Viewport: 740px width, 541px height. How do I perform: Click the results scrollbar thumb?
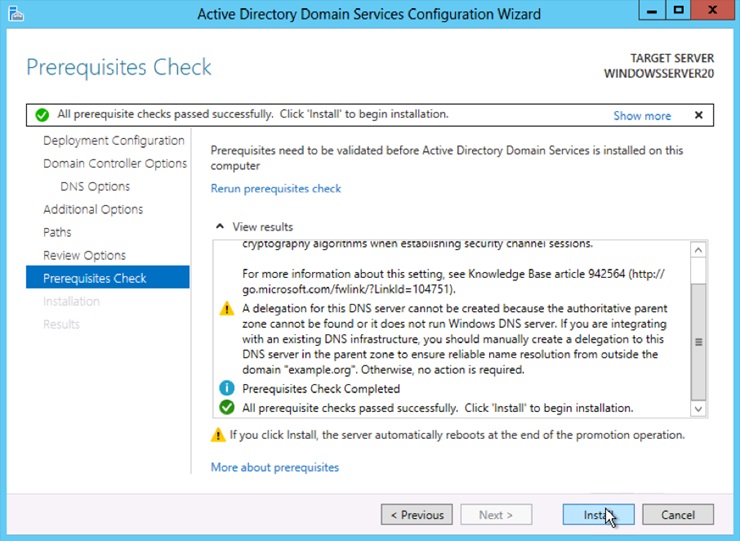[x=698, y=342]
